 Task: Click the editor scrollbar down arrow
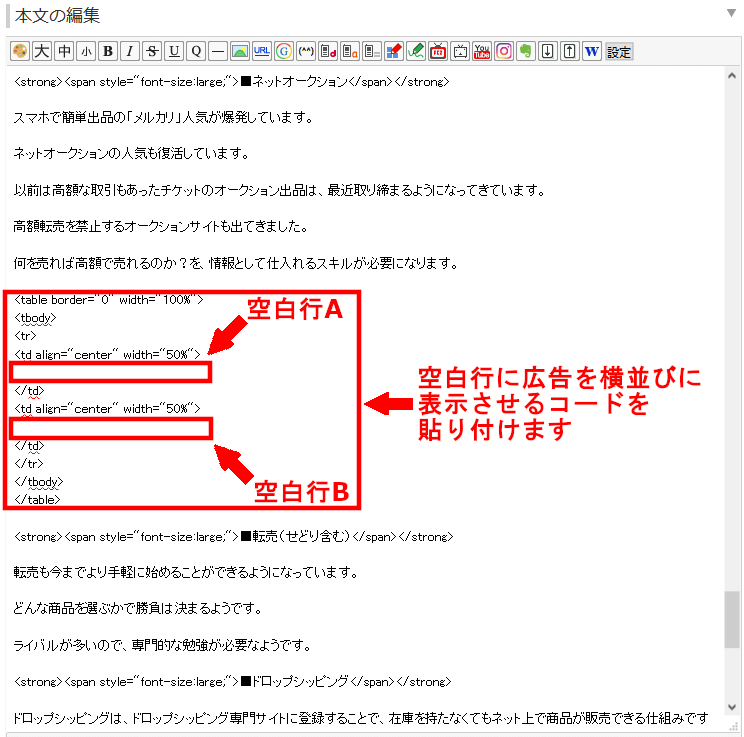coord(731,708)
